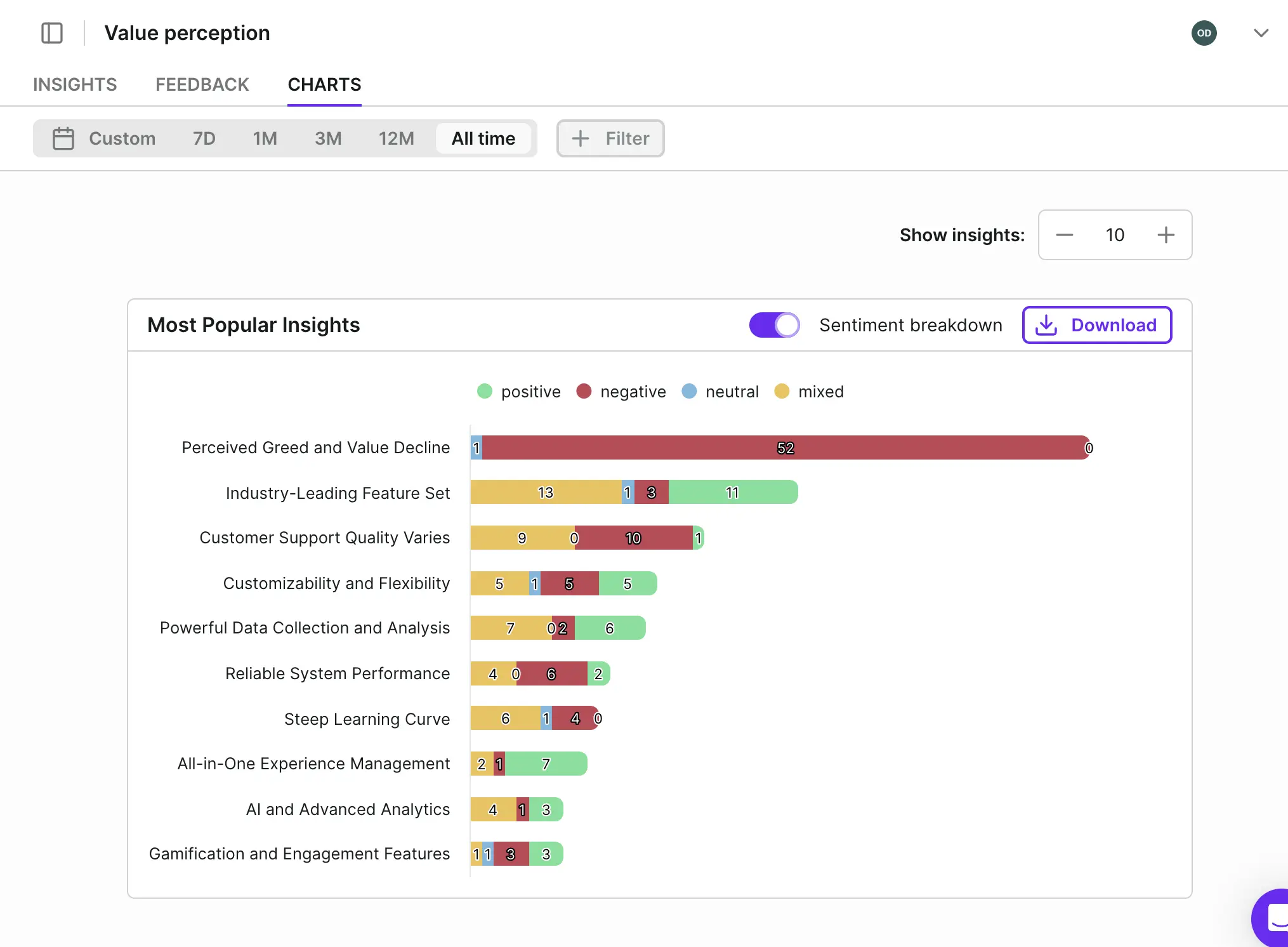Toggle the negative series in the legend
This screenshot has width=1288, height=947.
[621, 391]
